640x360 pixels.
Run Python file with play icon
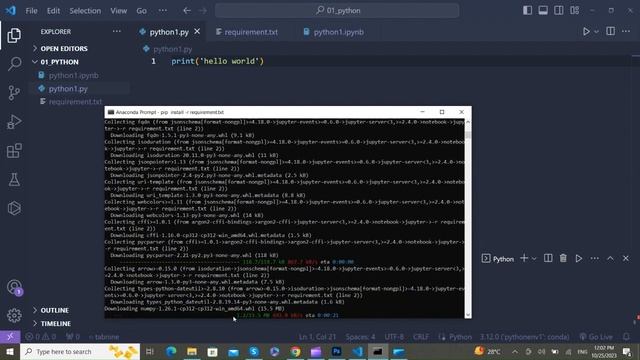(x=586, y=31)
